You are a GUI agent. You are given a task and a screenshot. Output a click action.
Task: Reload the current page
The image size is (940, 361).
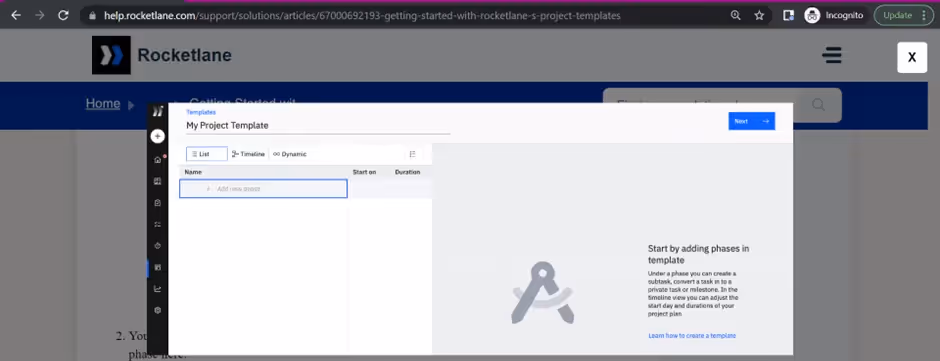(x=63, y=16)
